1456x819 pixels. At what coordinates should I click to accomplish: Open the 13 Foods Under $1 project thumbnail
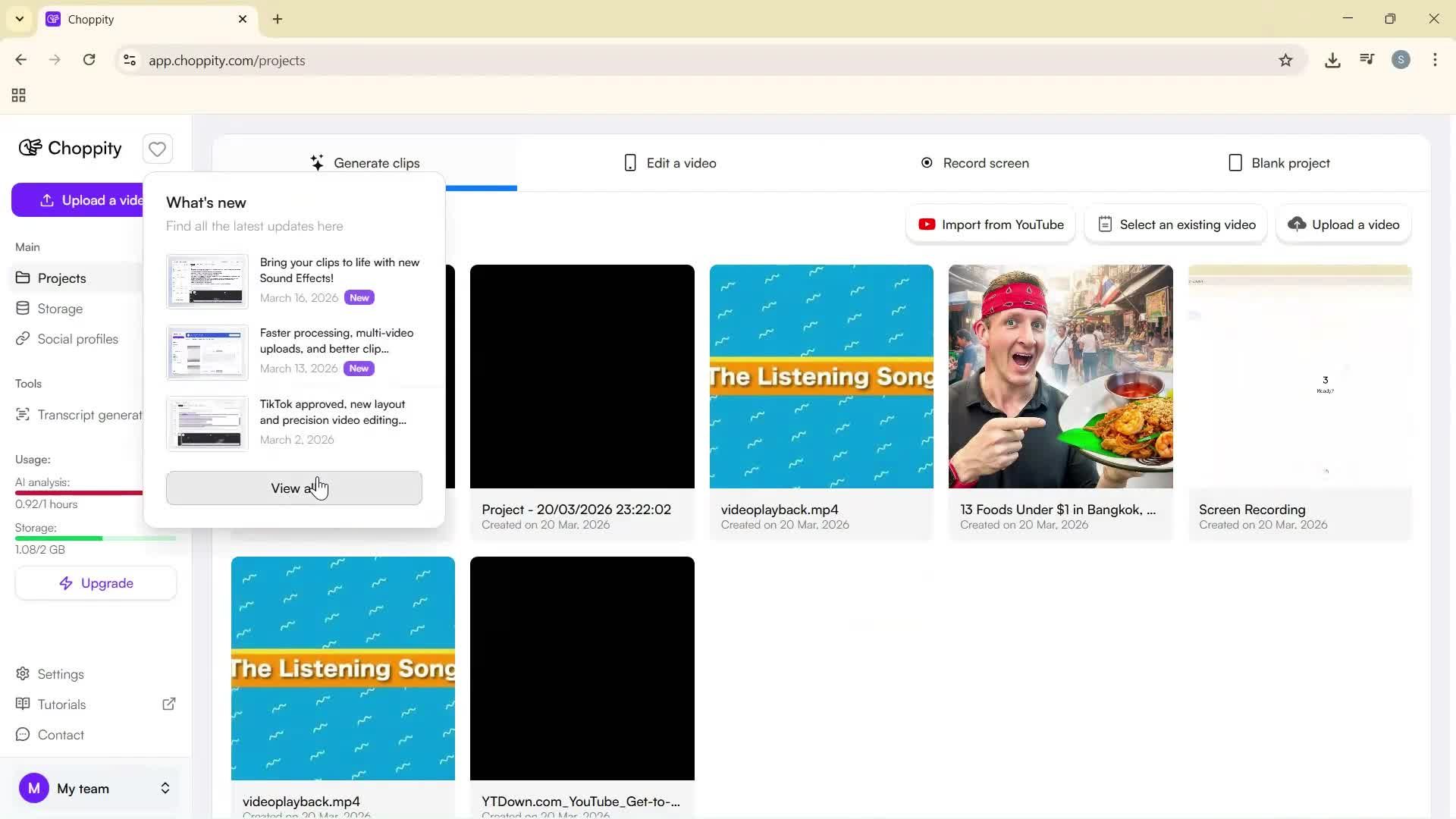(1059, 376)
